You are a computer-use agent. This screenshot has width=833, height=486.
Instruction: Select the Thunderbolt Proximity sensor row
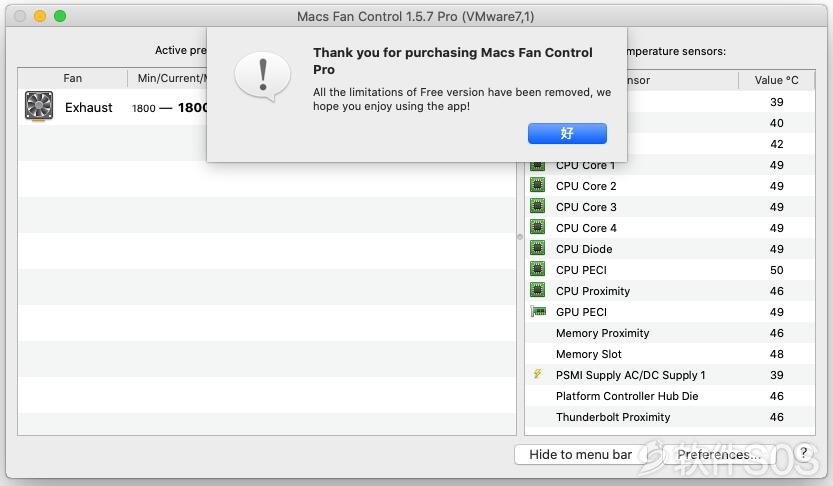(670, 417)
